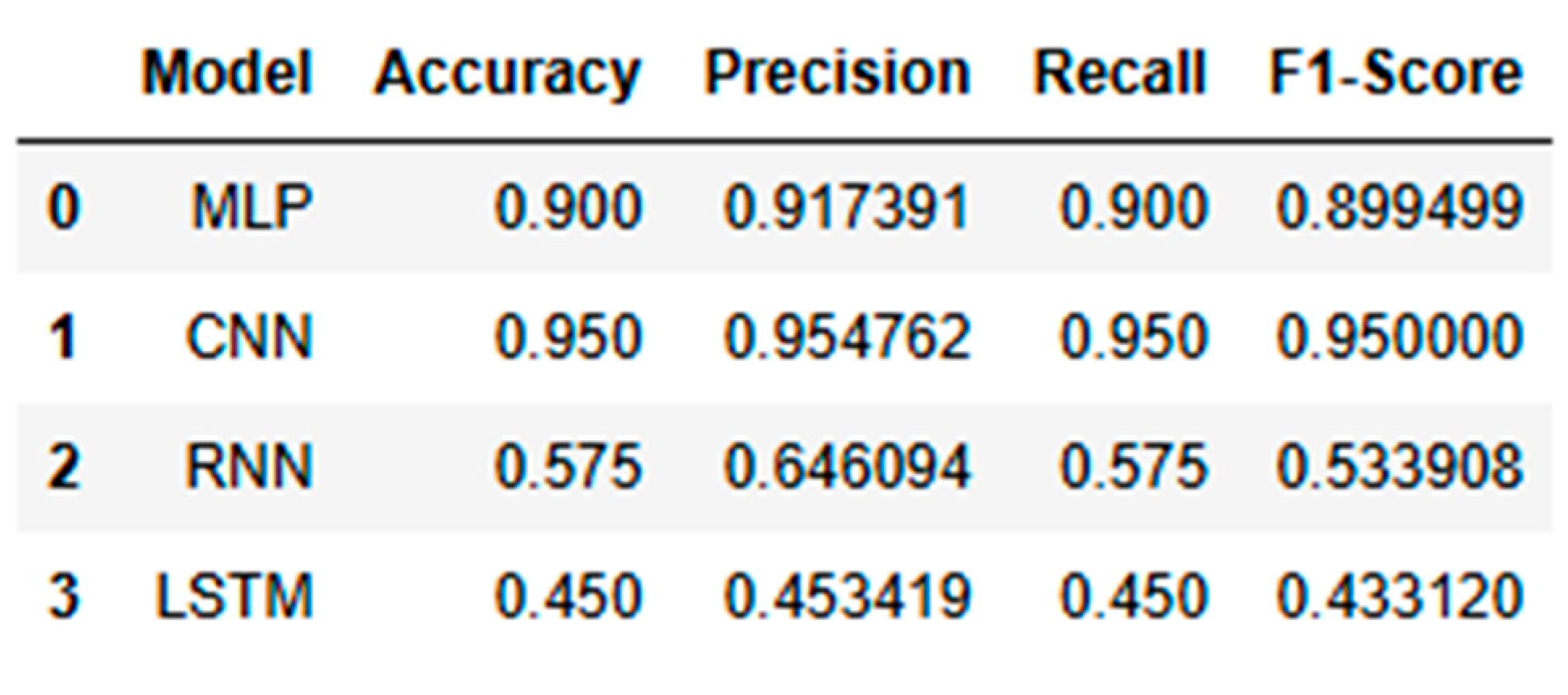This screenshot has height=695, width=1568.
Task: Select row index 3
Action: pos(64,596)
